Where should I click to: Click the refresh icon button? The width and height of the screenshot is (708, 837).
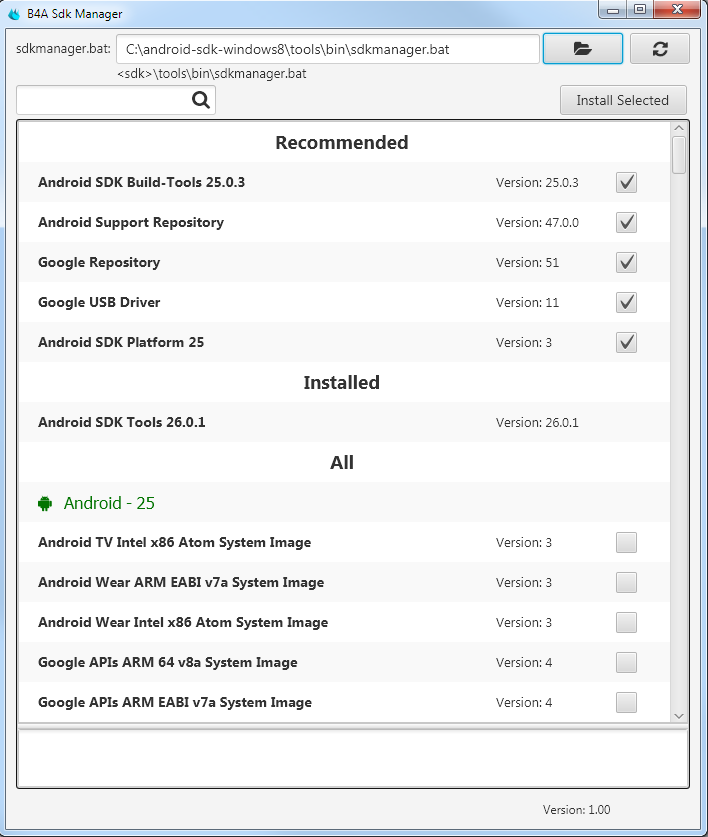coord(660,49)
